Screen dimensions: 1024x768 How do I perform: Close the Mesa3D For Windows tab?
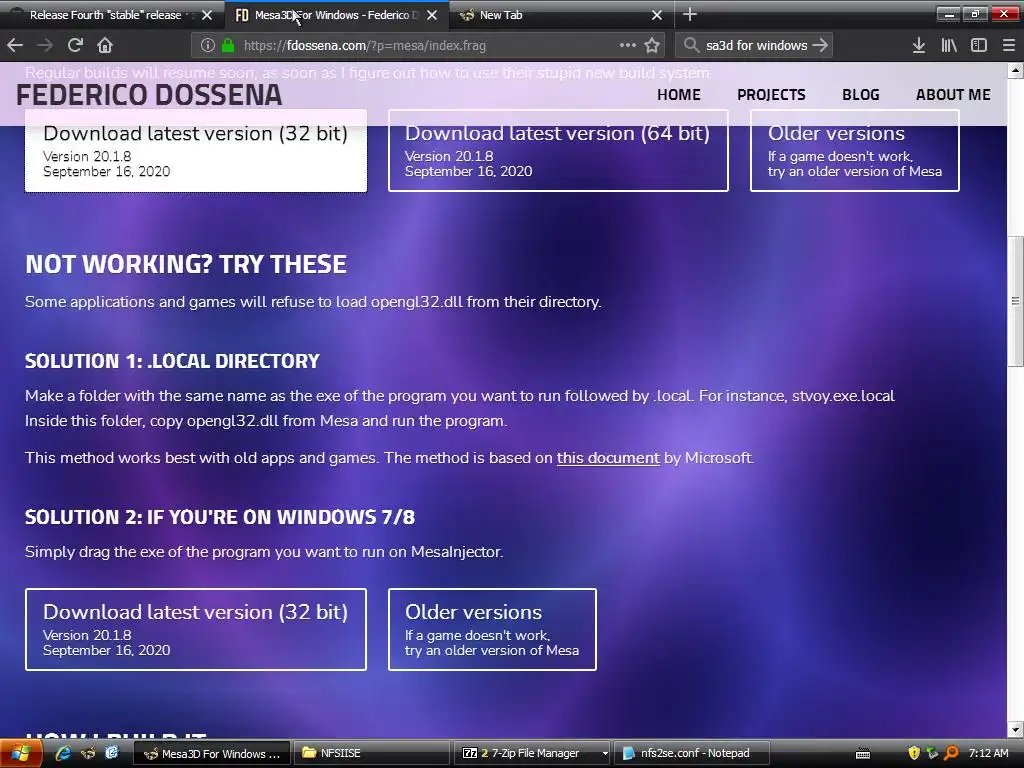click(432, 15)
